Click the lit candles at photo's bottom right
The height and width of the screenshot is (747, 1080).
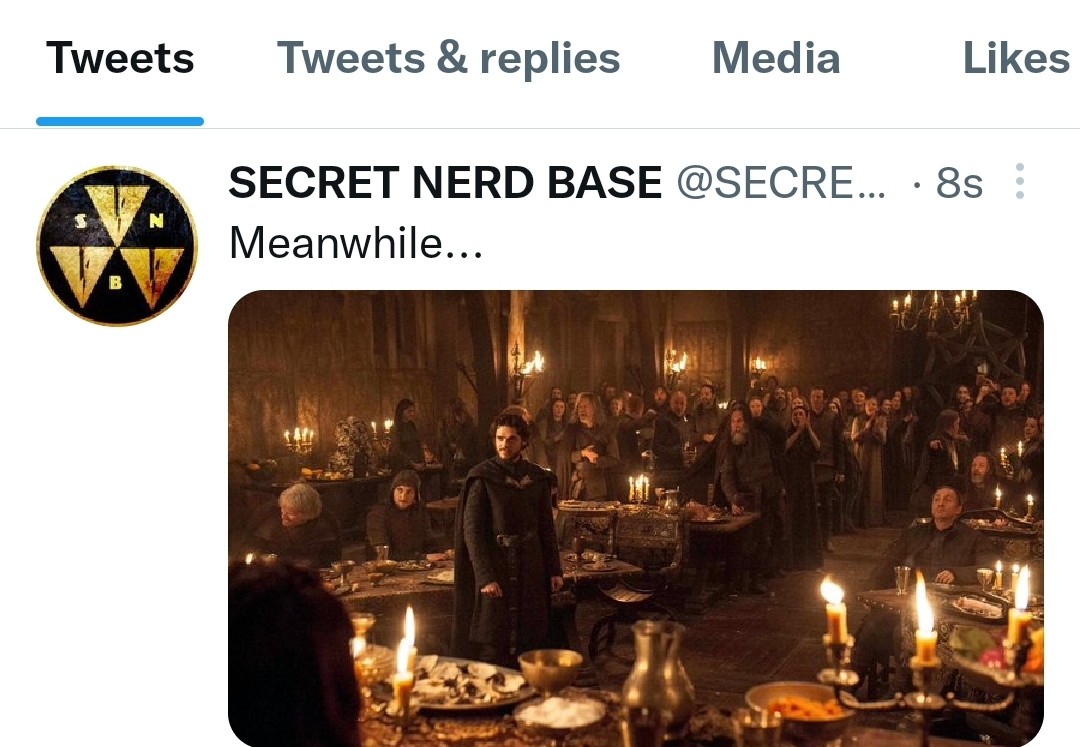click(925, 620)
